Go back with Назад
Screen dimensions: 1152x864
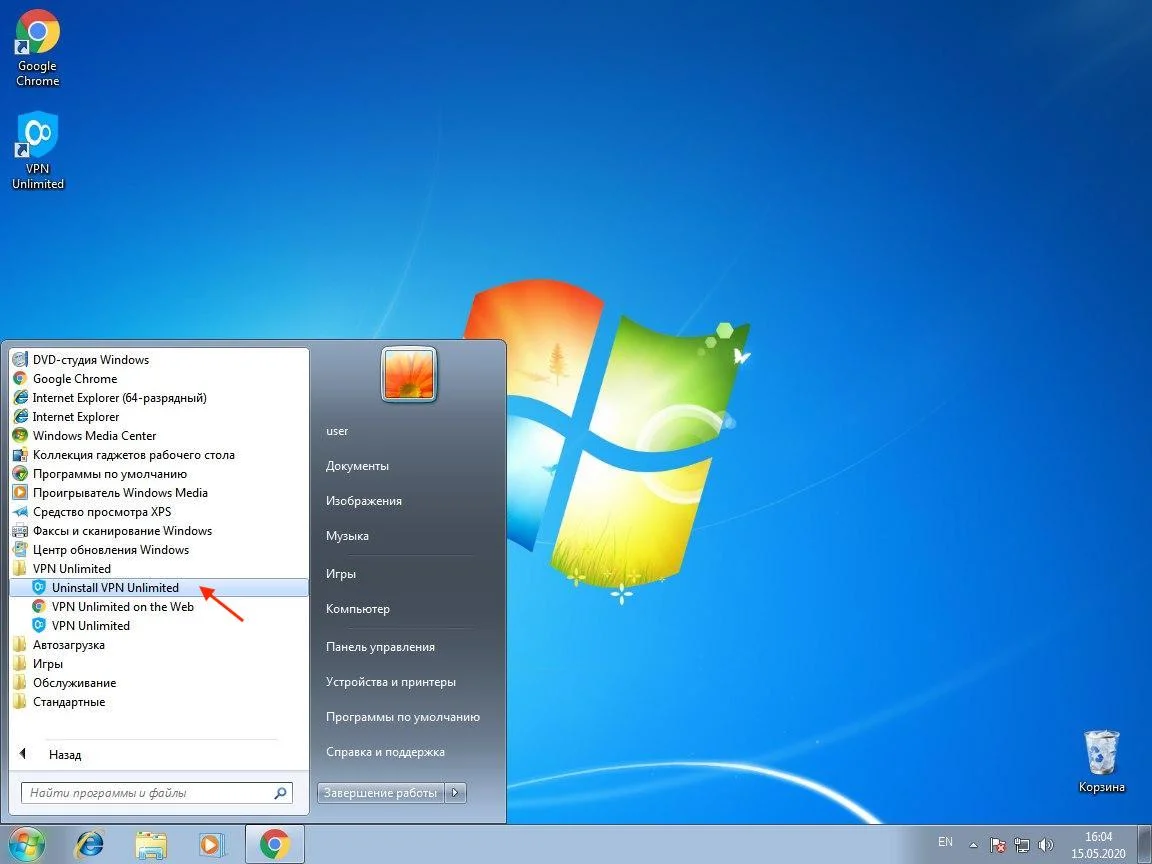coord(64,755)
